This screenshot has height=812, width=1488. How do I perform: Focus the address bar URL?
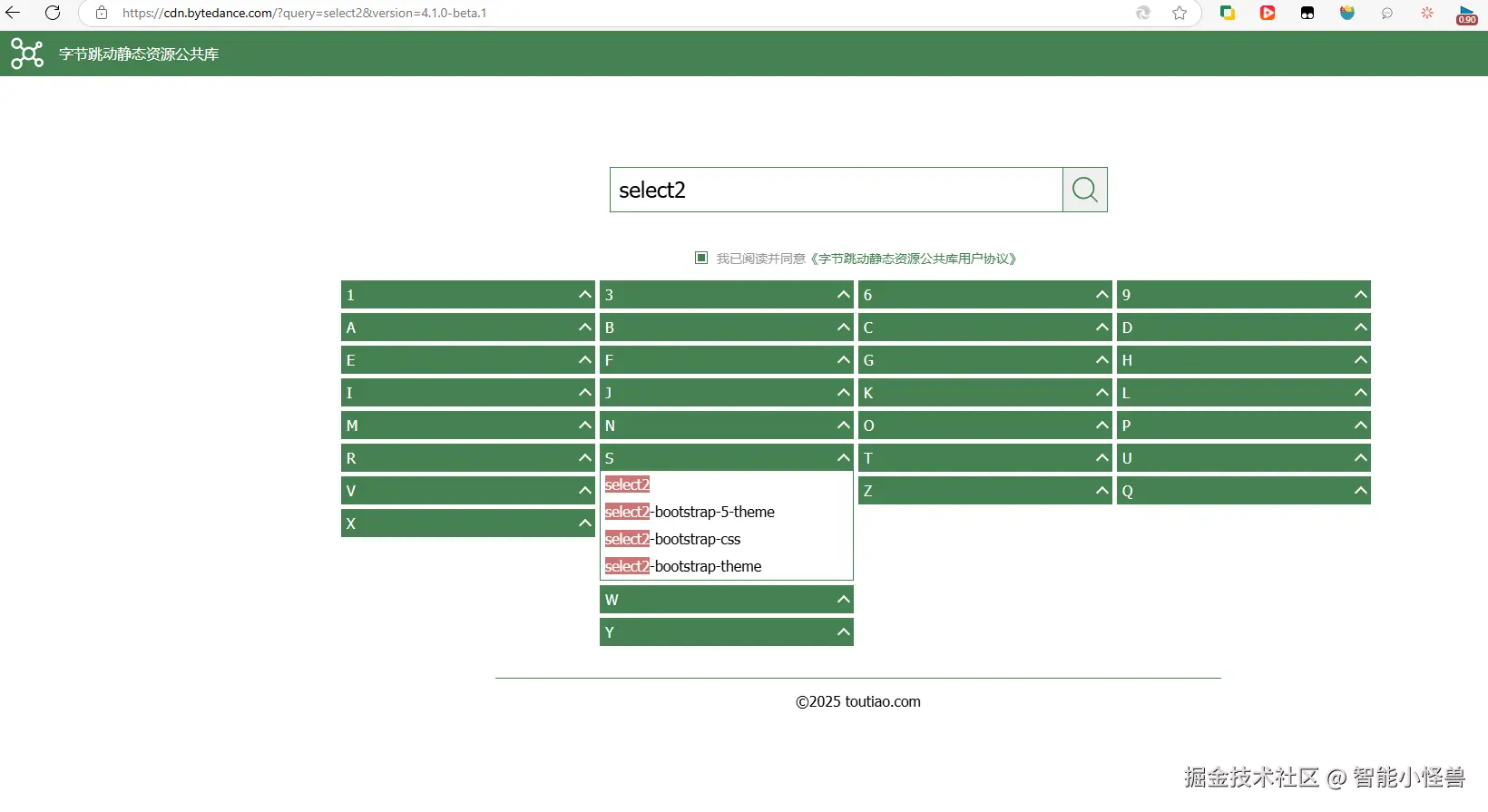(x=305, y=13)
